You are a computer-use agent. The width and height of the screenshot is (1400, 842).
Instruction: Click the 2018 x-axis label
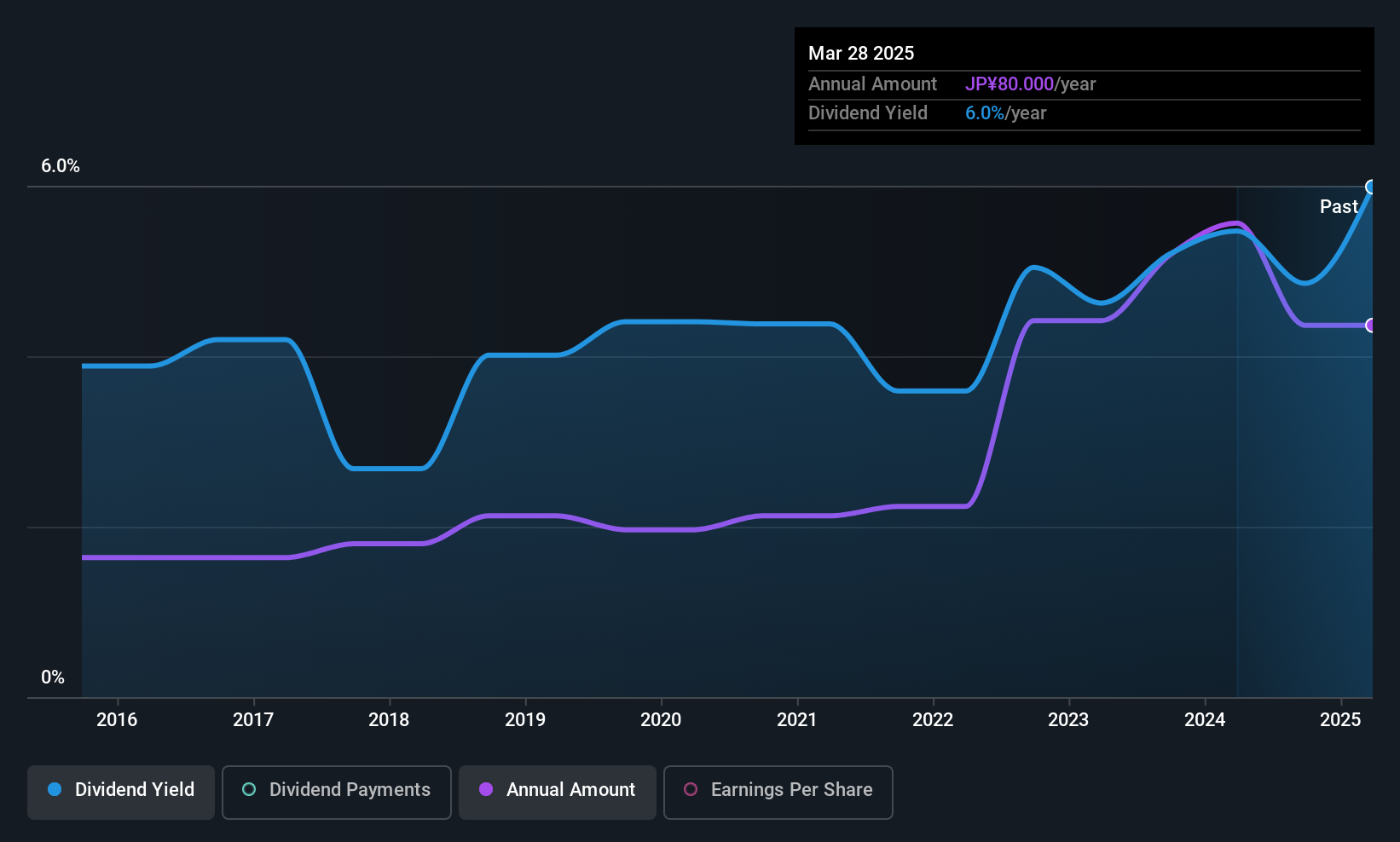(x=389, y=720)
